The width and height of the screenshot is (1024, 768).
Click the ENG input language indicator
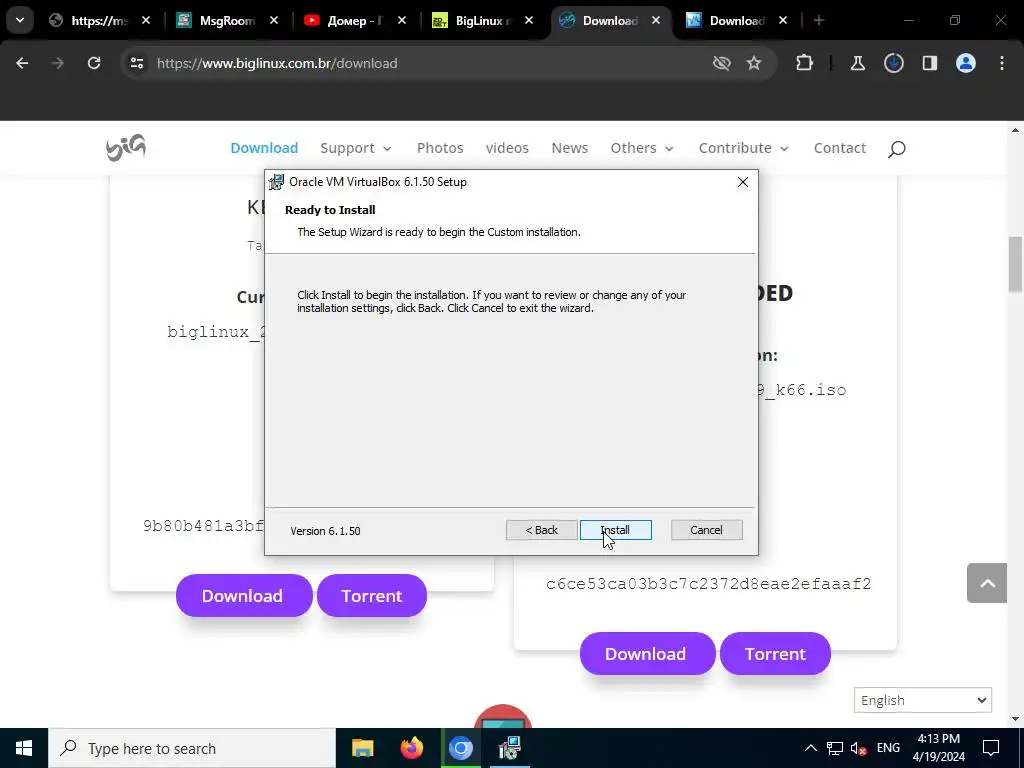click(x=888, y=748)
